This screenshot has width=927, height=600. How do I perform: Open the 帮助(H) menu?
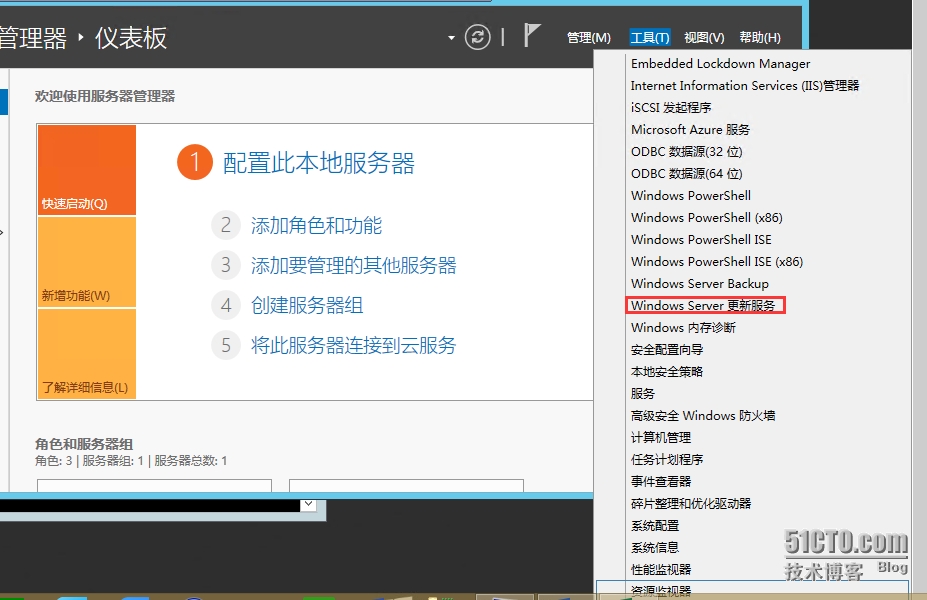(760, 38)
